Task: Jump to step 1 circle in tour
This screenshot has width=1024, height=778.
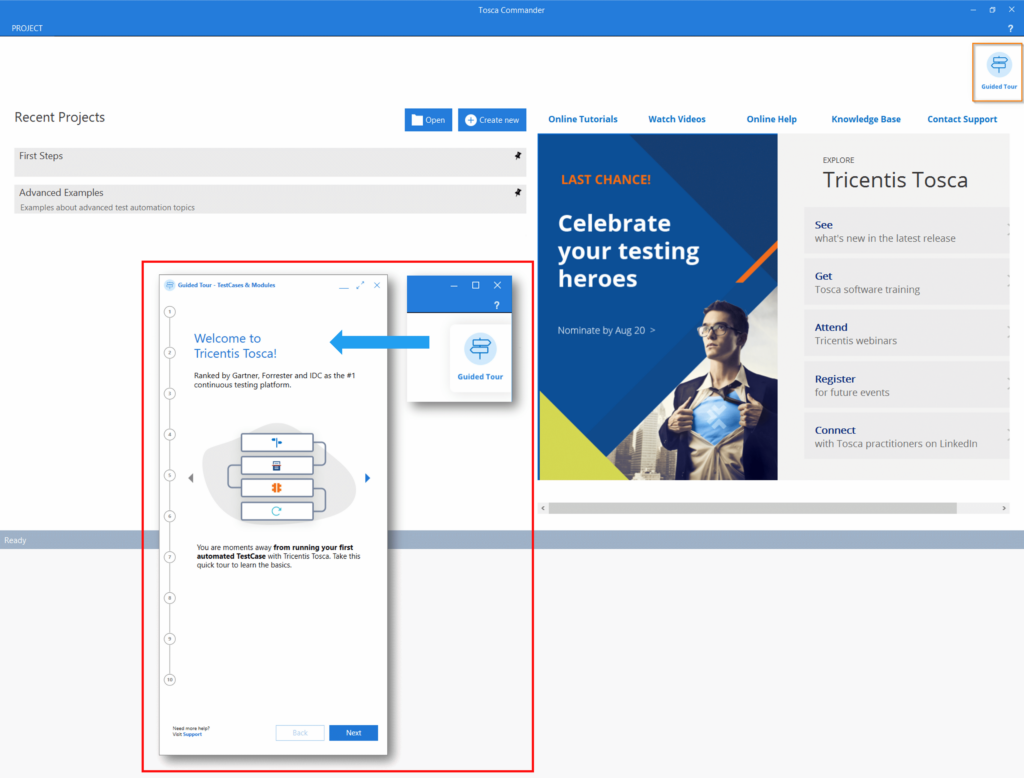Action: pyautogui.click(x=170, y=312)
